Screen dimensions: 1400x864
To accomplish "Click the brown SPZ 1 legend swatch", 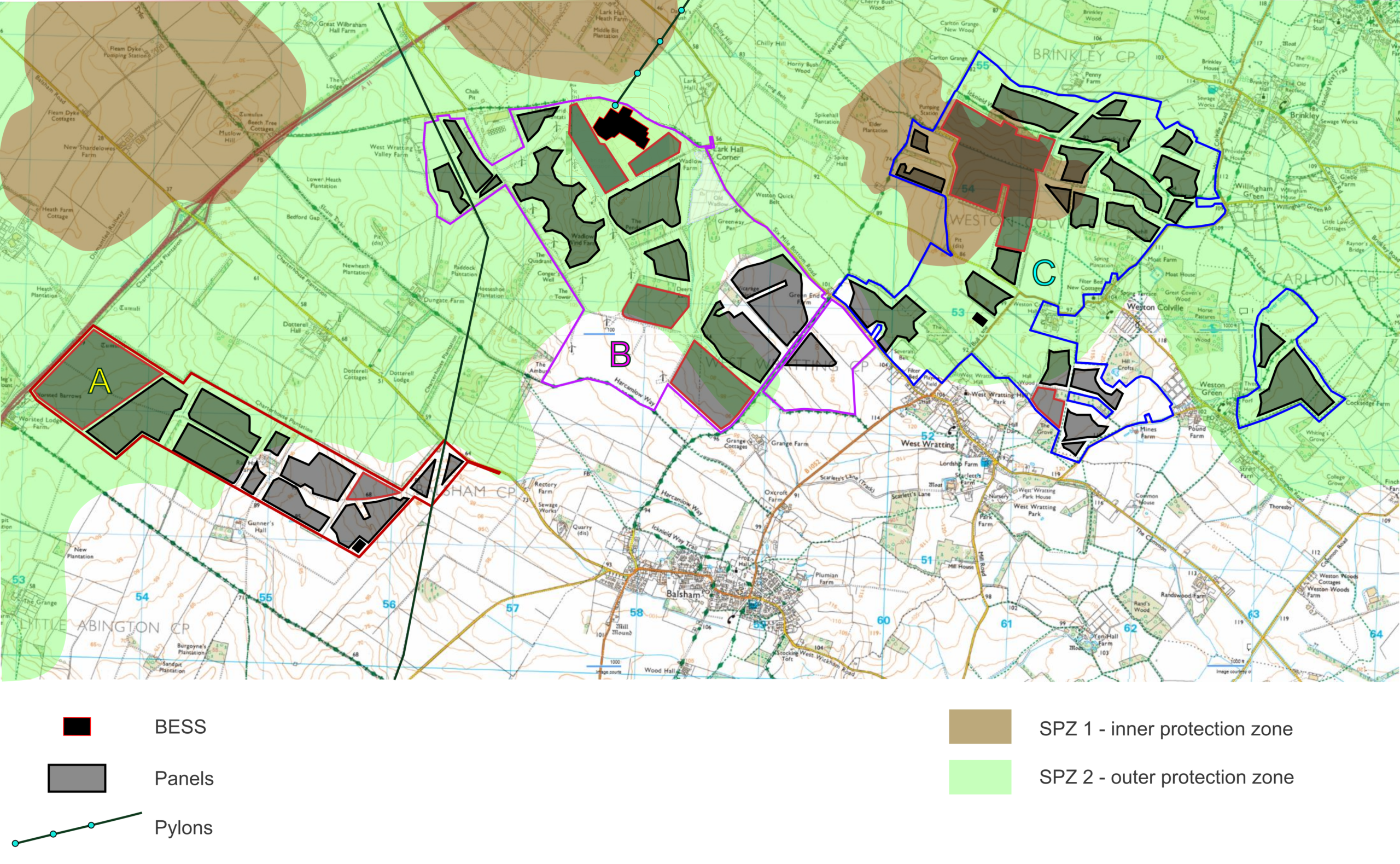I will (980, 726).
